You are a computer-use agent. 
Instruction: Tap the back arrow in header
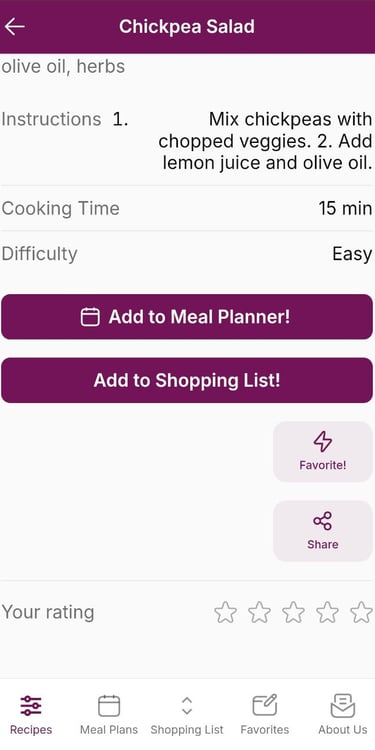point(14,27)
